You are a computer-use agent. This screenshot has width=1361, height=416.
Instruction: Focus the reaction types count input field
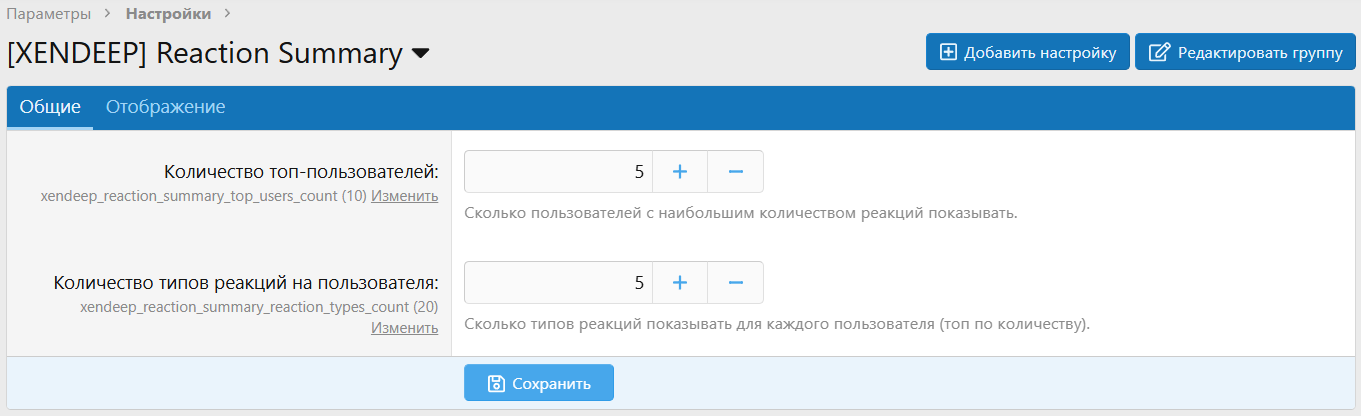click(558, 283)
